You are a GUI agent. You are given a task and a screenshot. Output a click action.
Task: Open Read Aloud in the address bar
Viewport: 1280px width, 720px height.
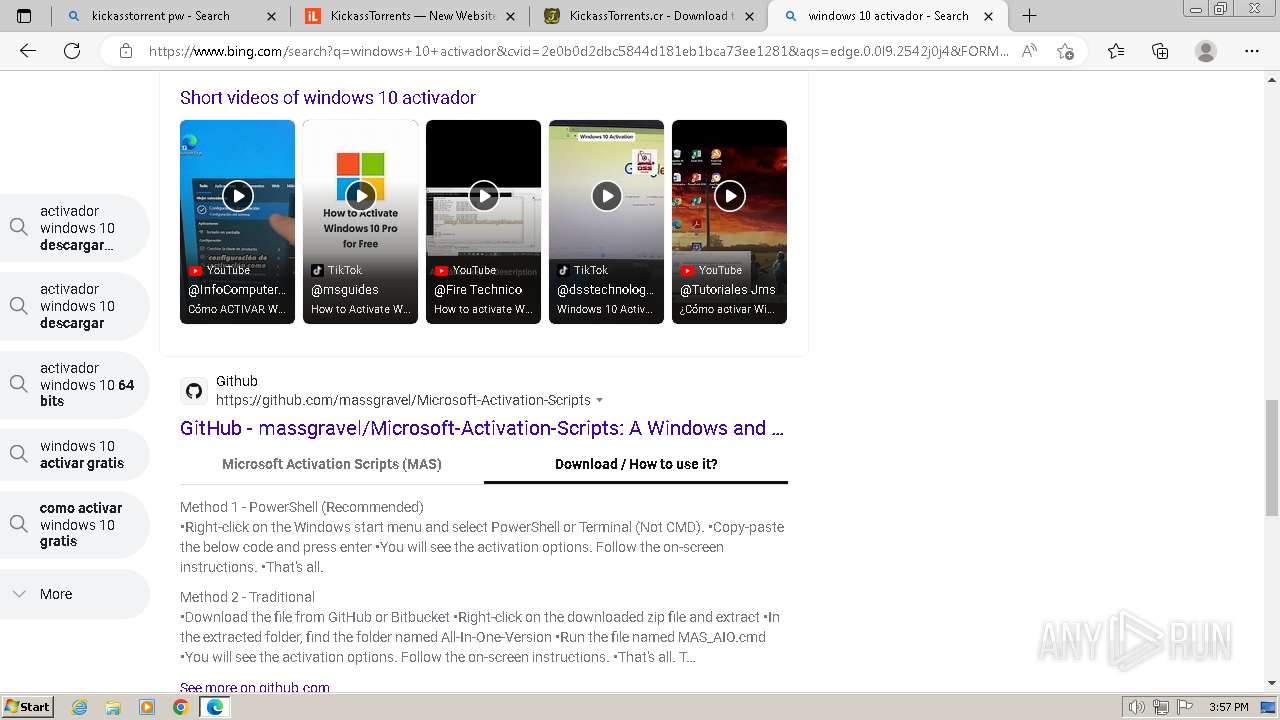click(x=1029, y=51)
